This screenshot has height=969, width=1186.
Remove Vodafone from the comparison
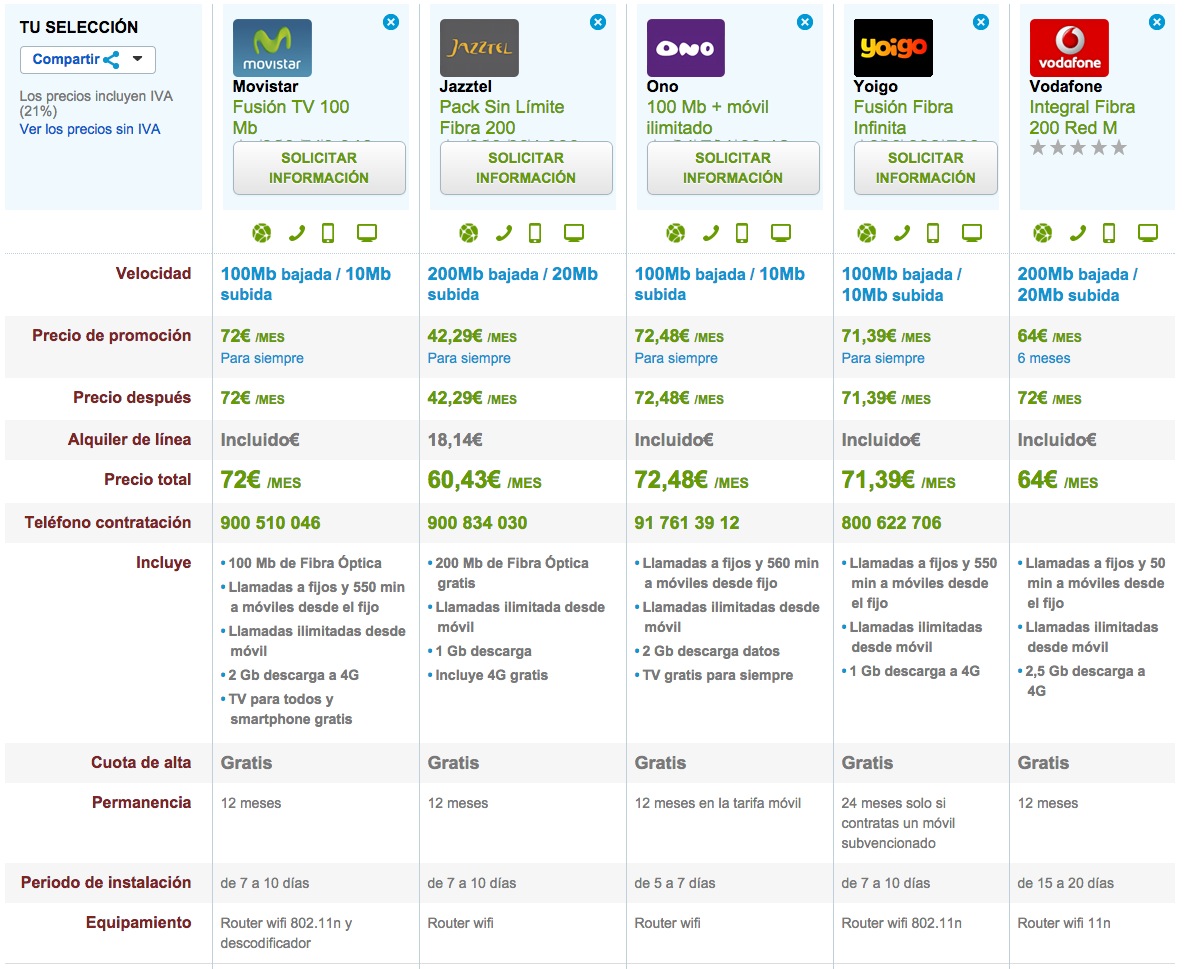(x=1157, y=22)
